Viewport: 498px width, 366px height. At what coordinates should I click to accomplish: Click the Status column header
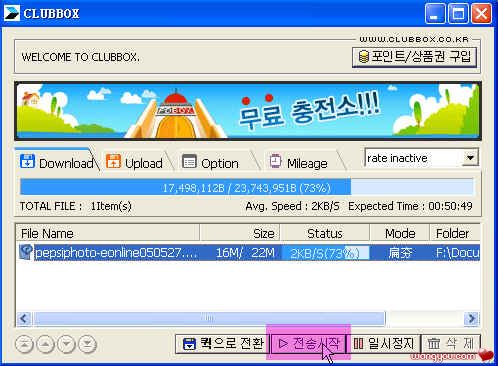coord(325,233)
